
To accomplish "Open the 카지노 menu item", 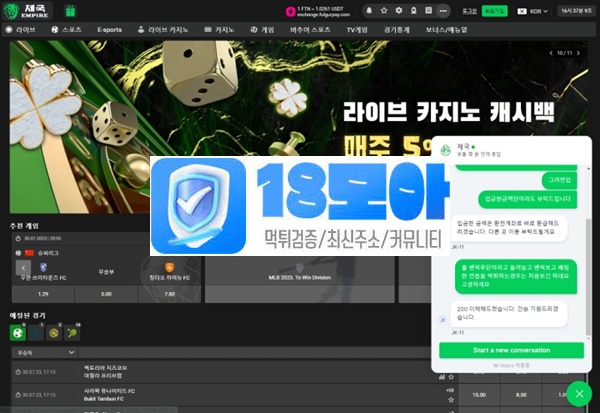I will [219, 30].
